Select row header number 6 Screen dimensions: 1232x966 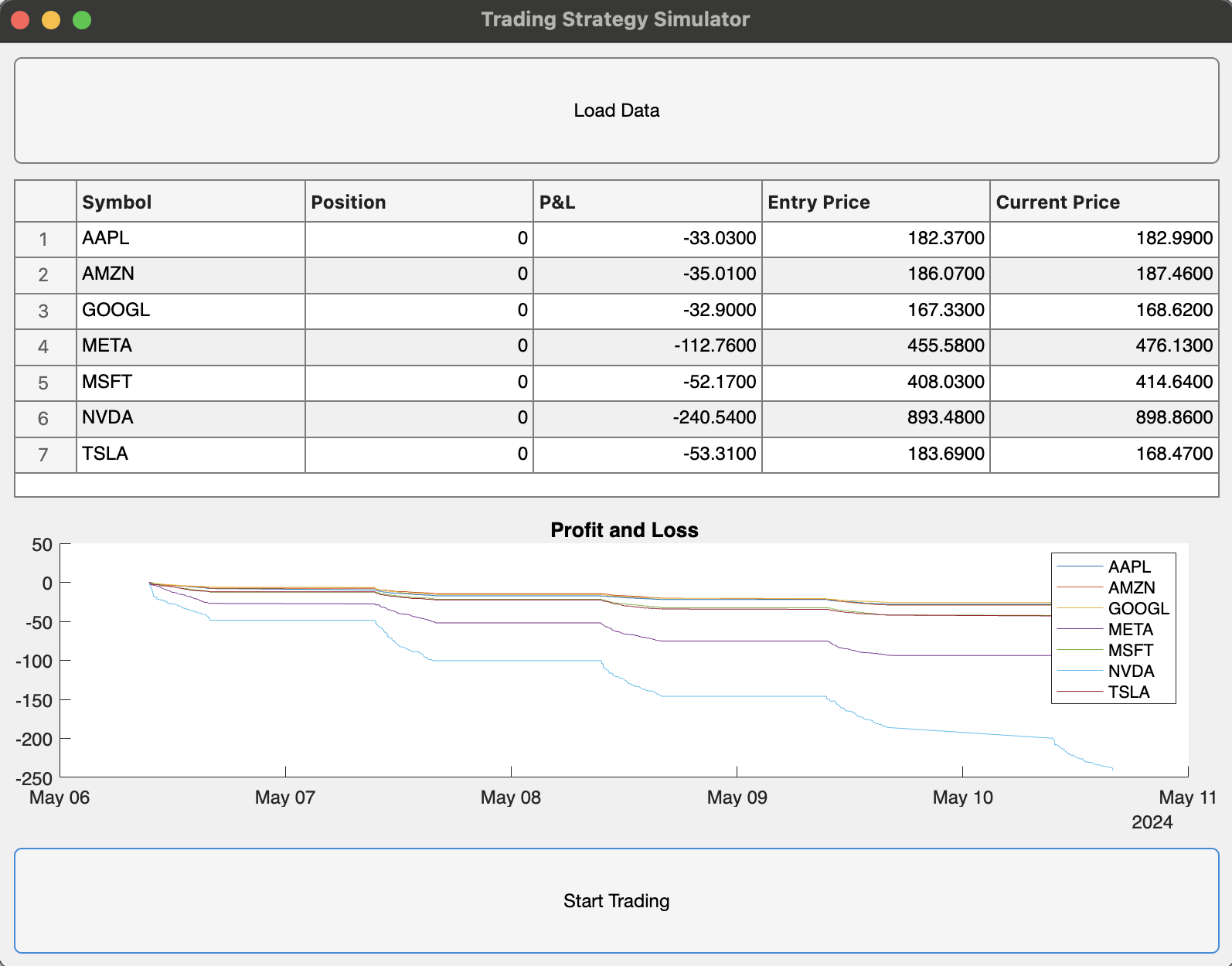pos(45,418)
